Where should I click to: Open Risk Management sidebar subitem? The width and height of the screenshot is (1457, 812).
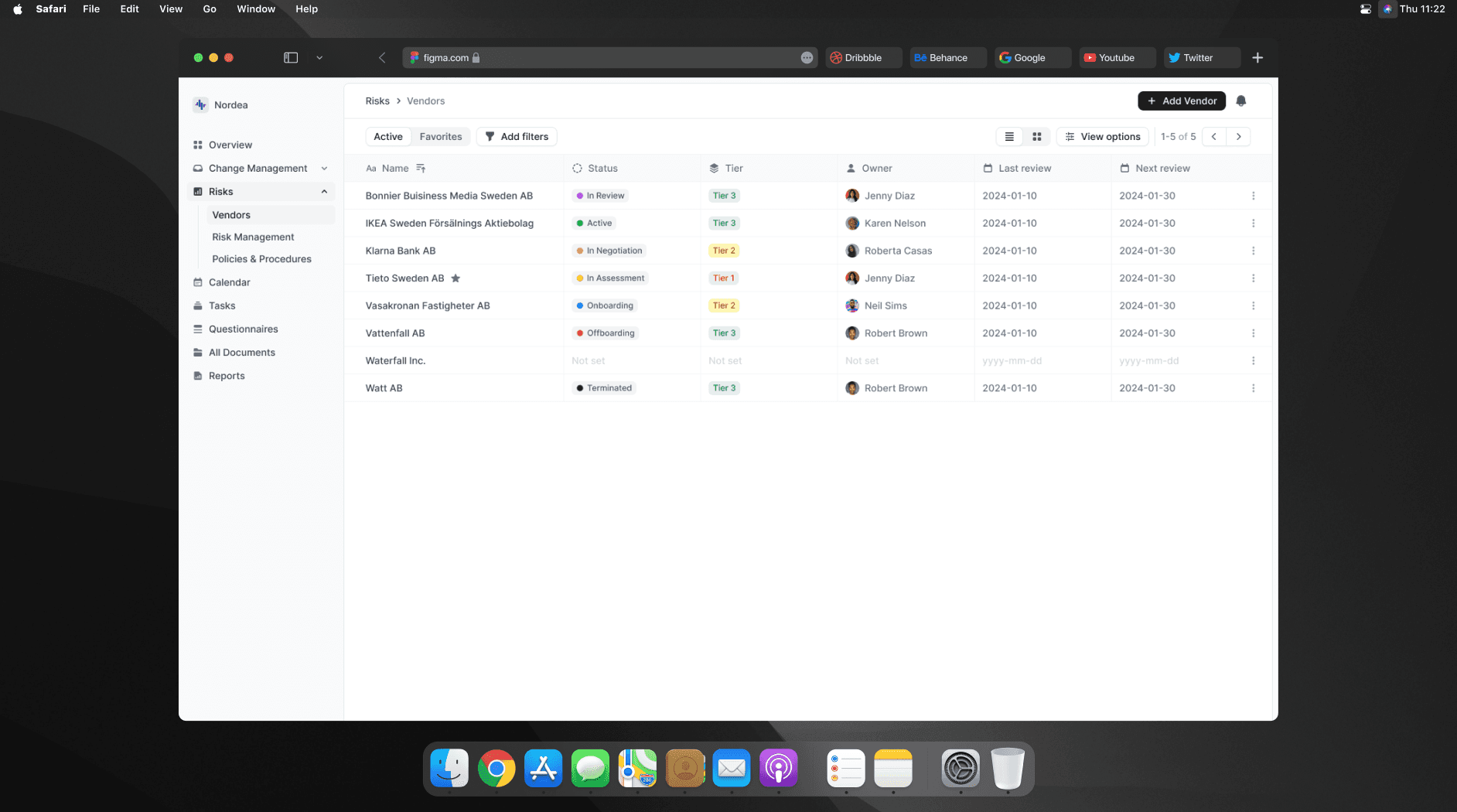point(253,237)
